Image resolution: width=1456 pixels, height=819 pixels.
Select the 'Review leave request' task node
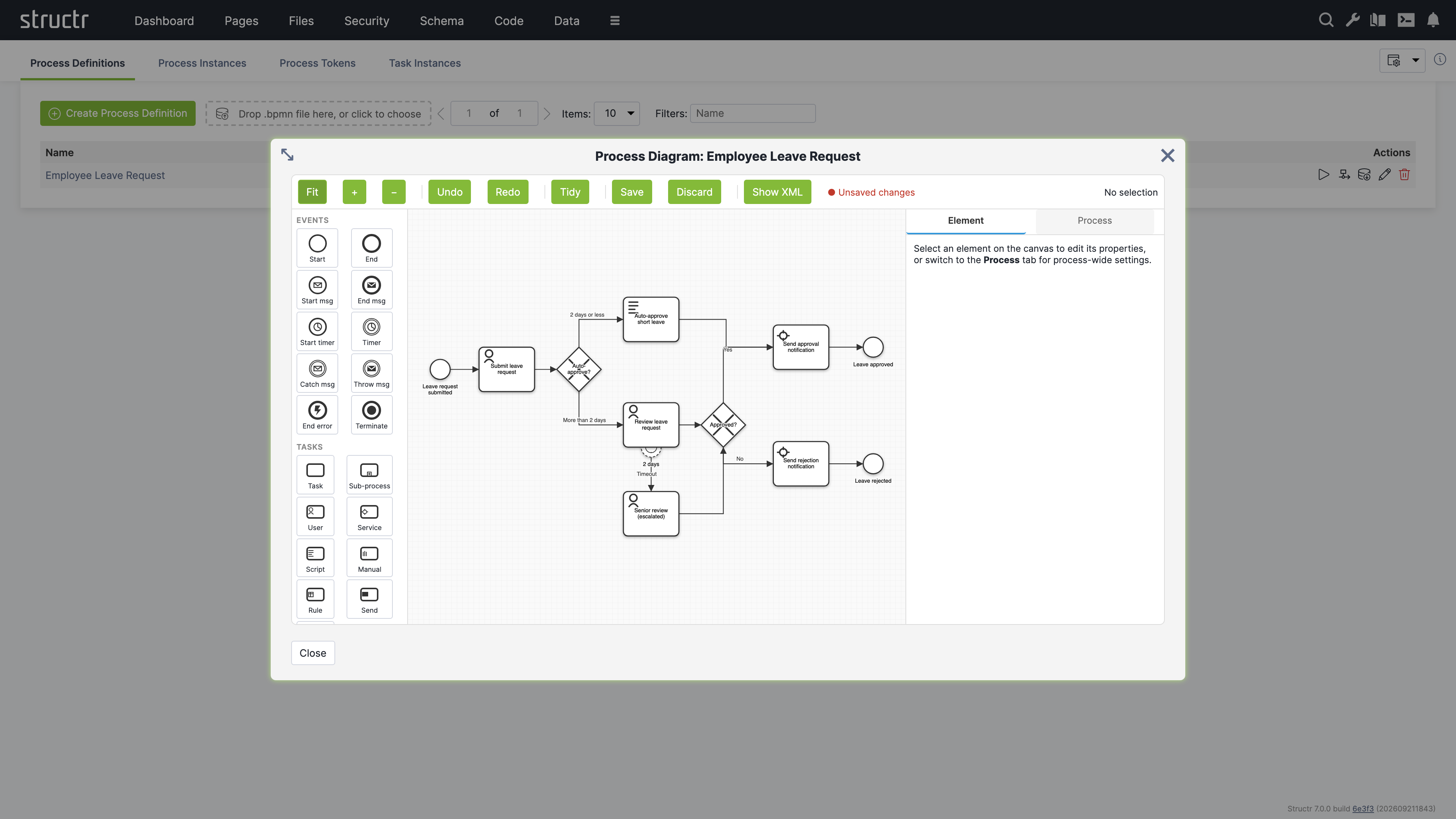pyautogui.click(x=651, y=425)
